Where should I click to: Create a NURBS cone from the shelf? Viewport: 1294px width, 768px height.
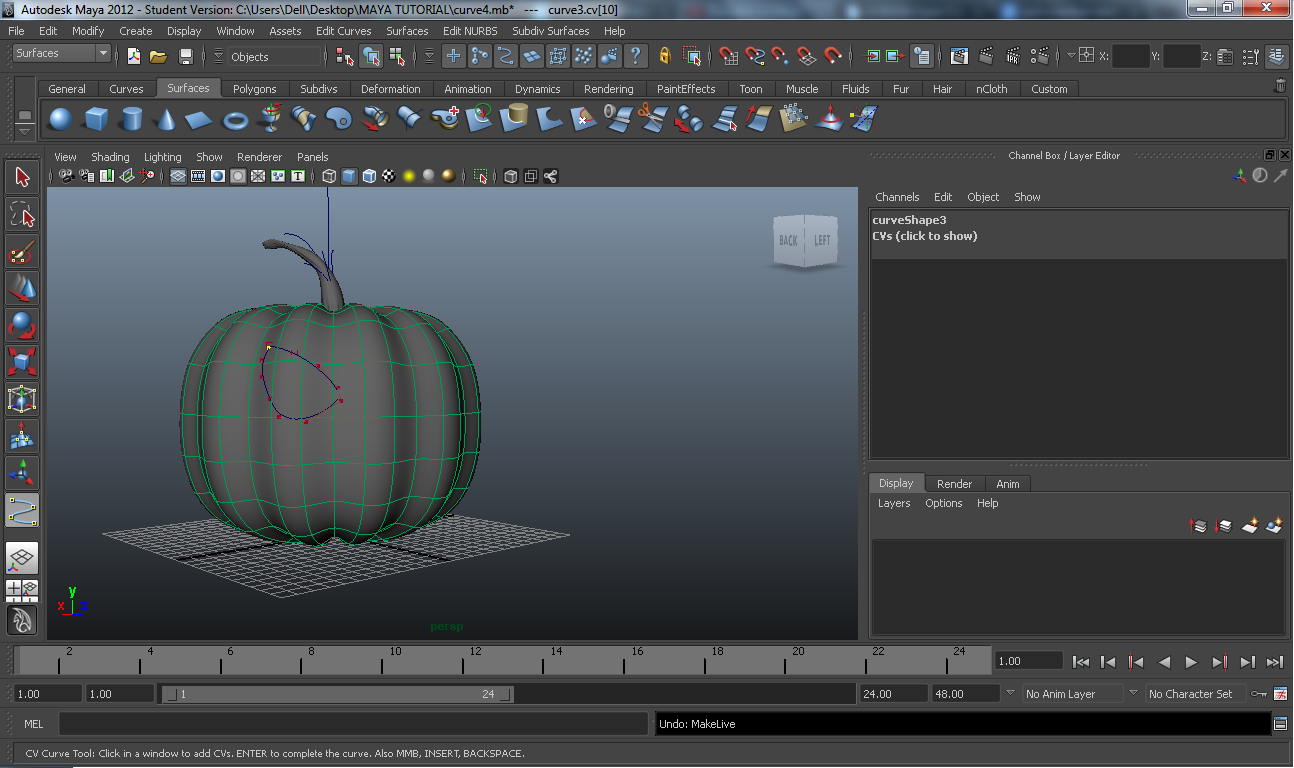coord(165,120)
